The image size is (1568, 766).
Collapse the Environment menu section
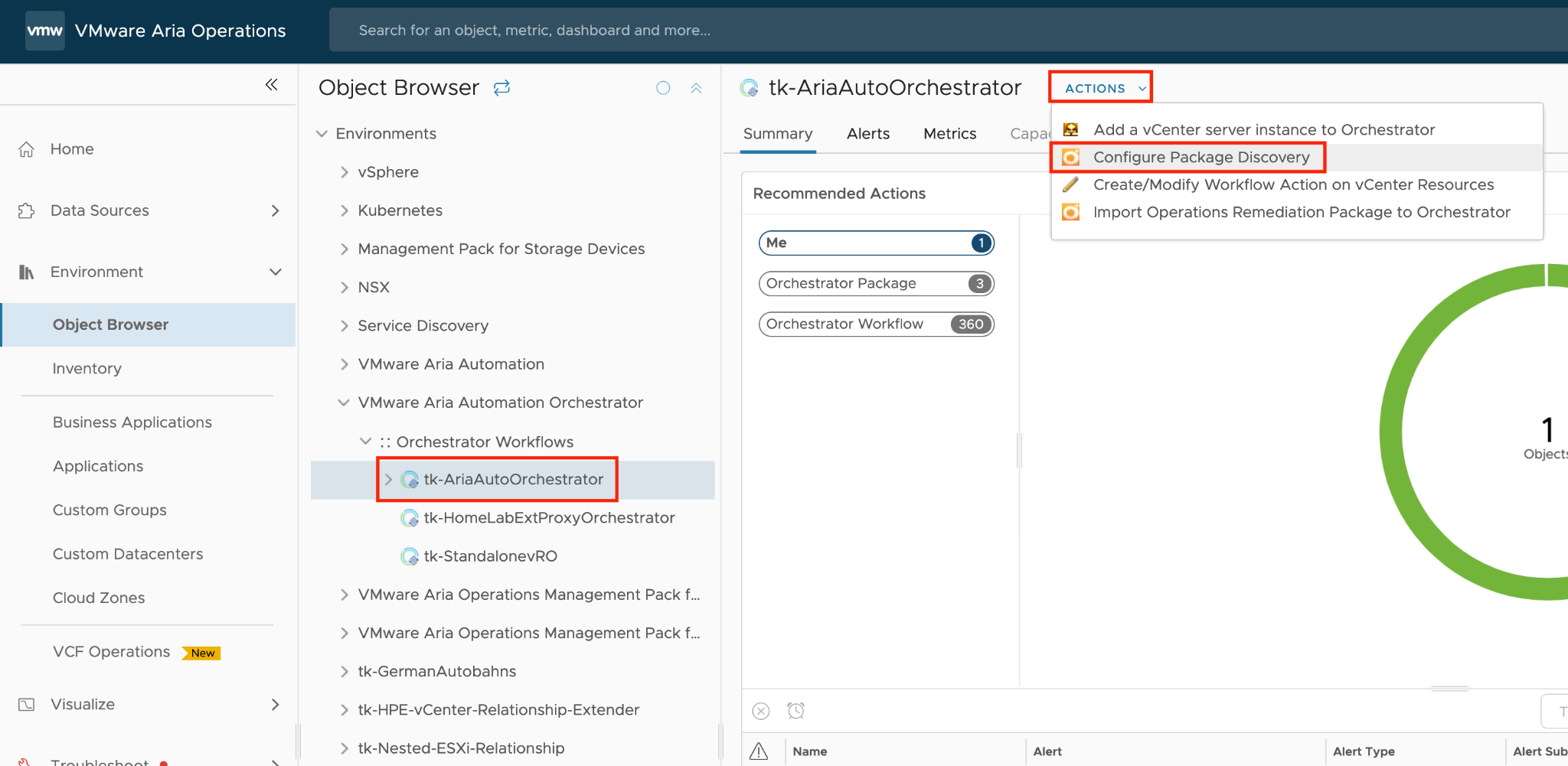point(276,272)
